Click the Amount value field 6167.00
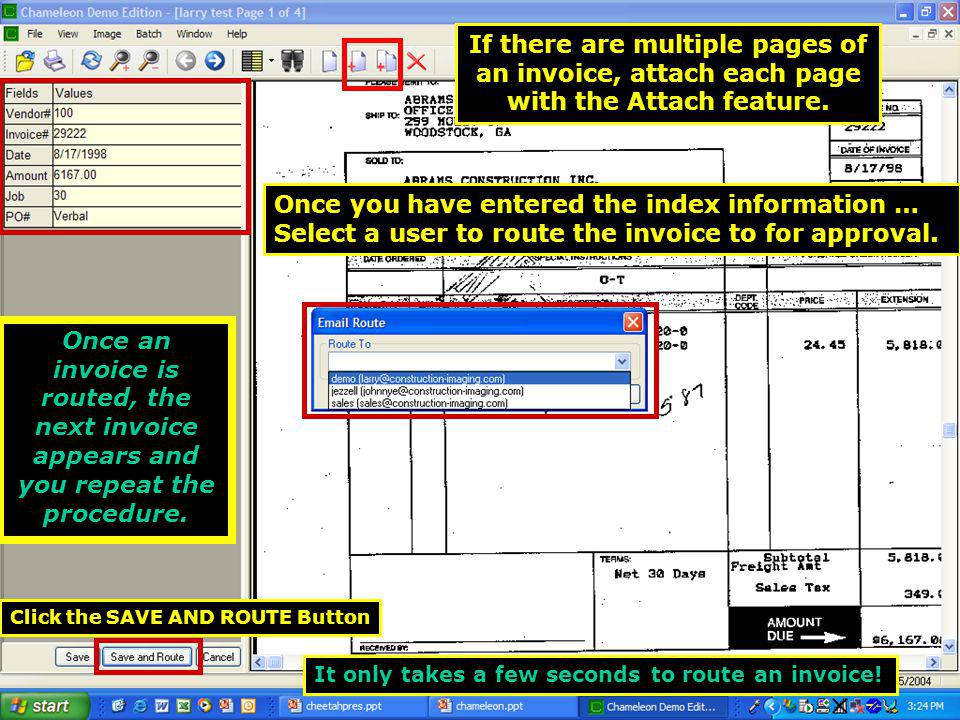 tap(147, 175)
